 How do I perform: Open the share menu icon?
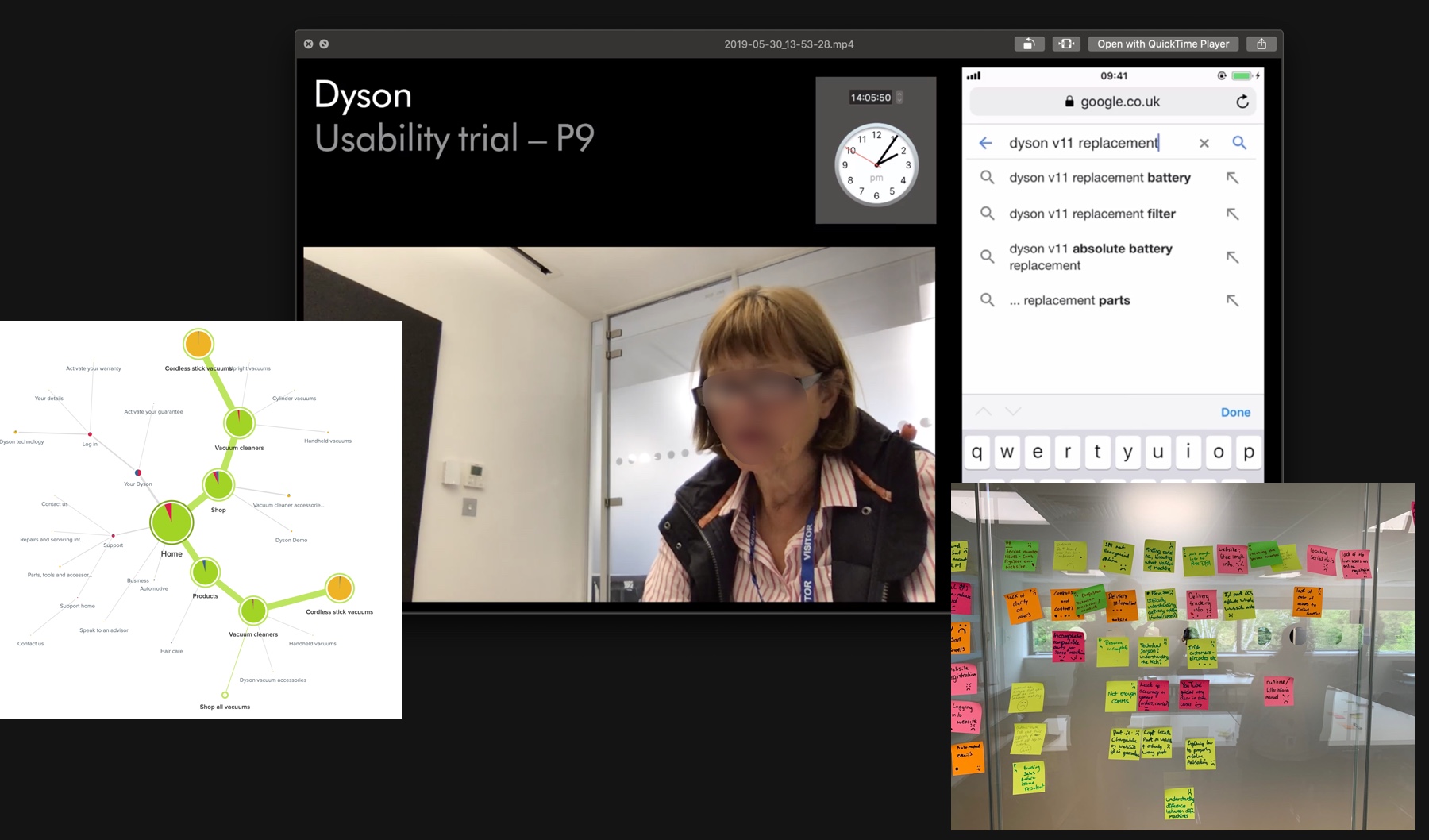[x=1261, y=44]
